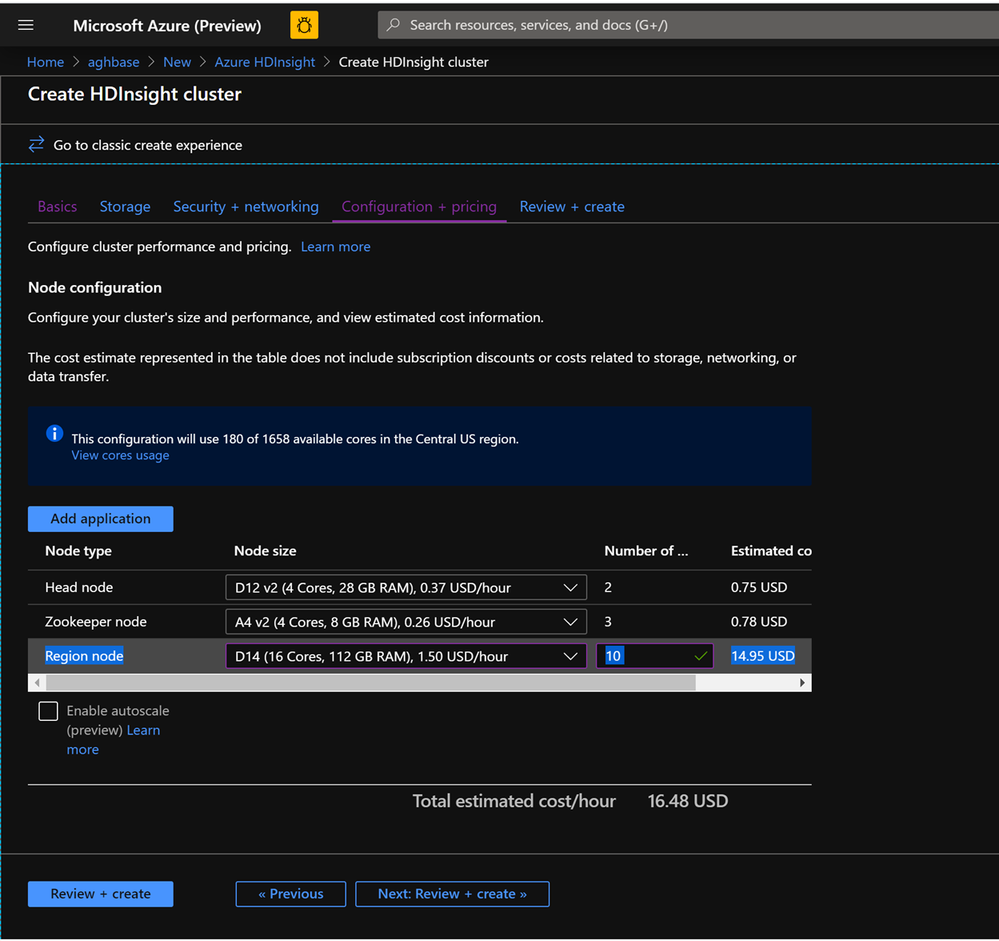The width and height of the screenshot is (999, 941).
Task: Click the aghbase breadcrumb link
Action: [x=113, y=62]
